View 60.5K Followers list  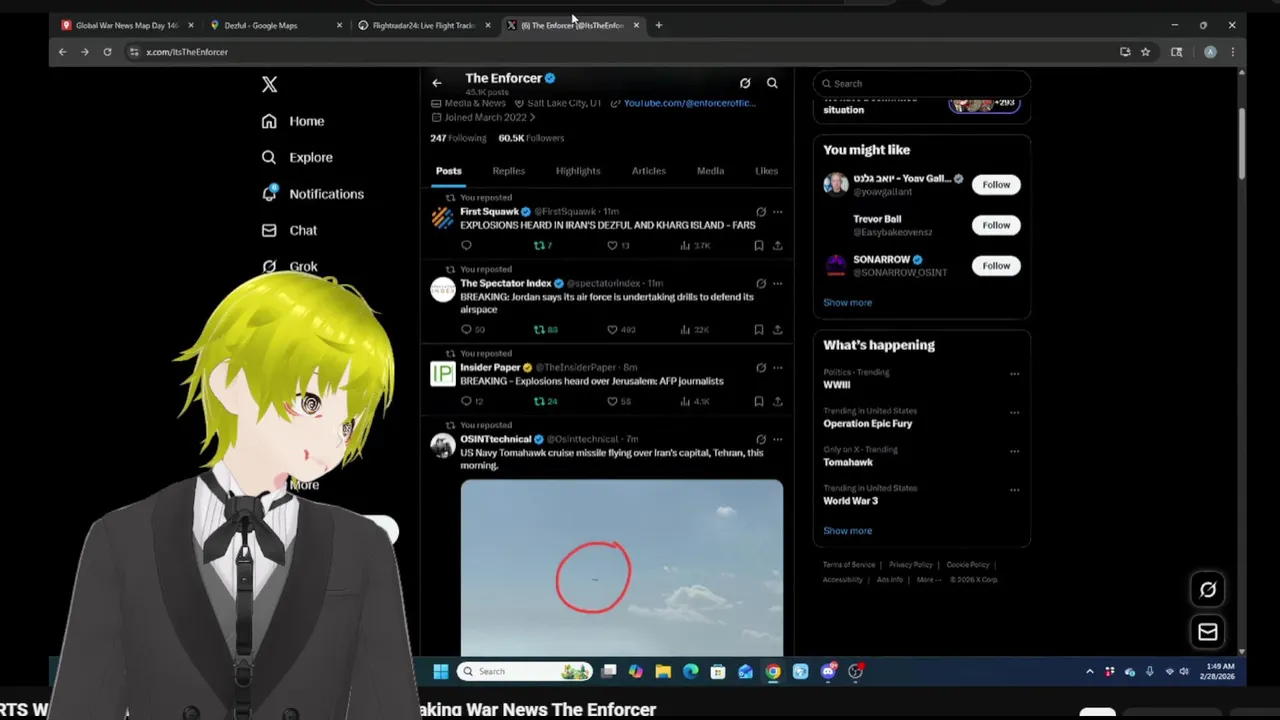[531, 138]
